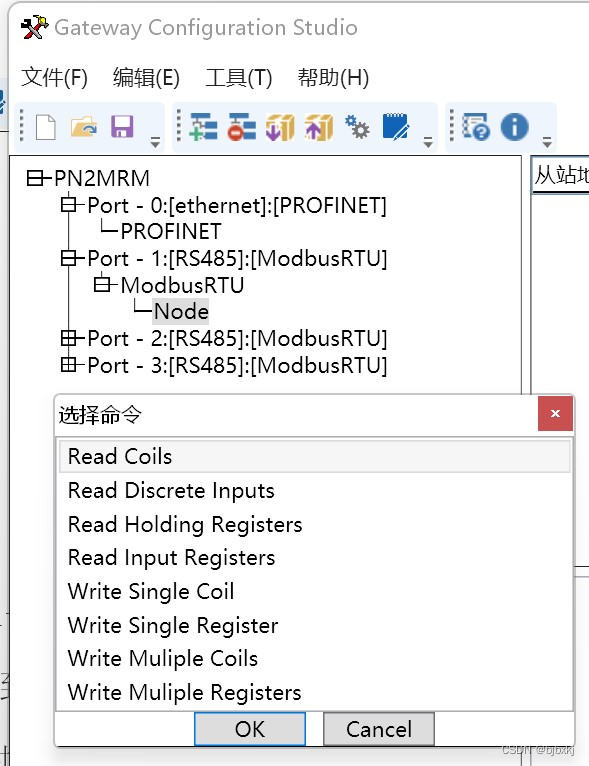
Task: Select the ModbusRTU tree item
Action: tap(182, 285)
